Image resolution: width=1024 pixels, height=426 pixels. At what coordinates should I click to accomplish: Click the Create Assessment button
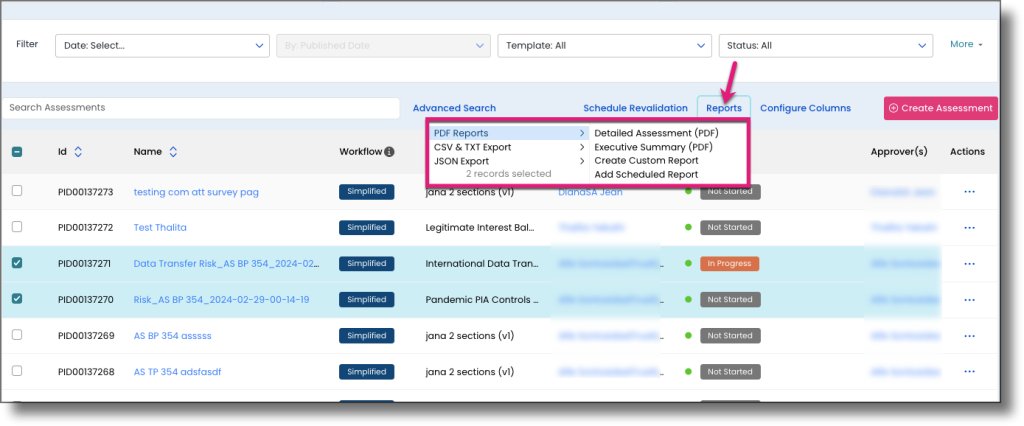pyautogui.click(x=941, y=108)
